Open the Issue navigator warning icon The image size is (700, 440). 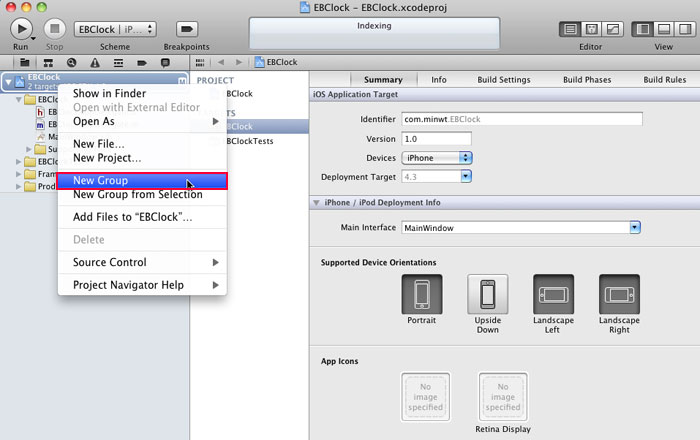95,62
